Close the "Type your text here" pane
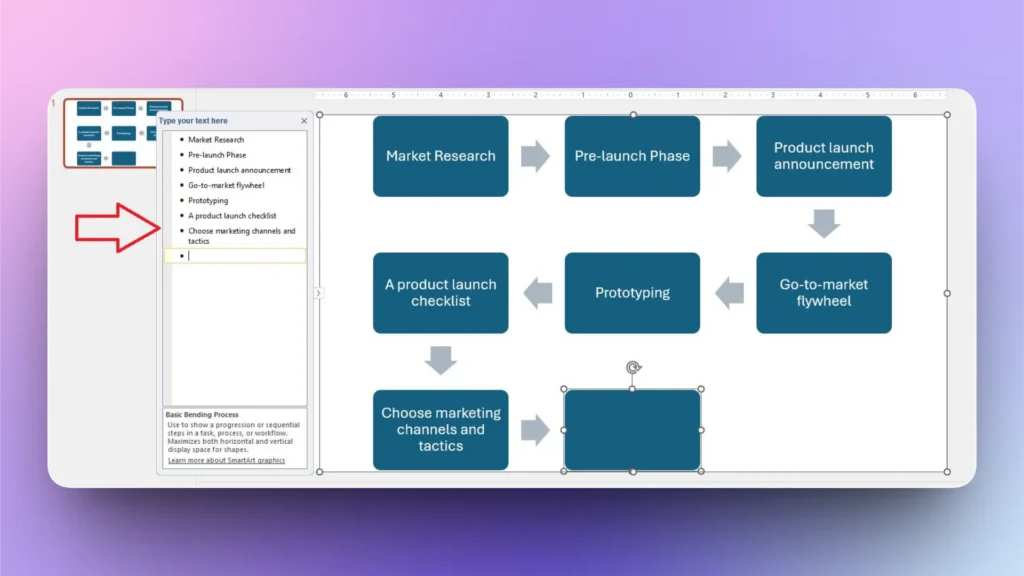This screenshot has width=1024, height=576. tap(304, 120)
